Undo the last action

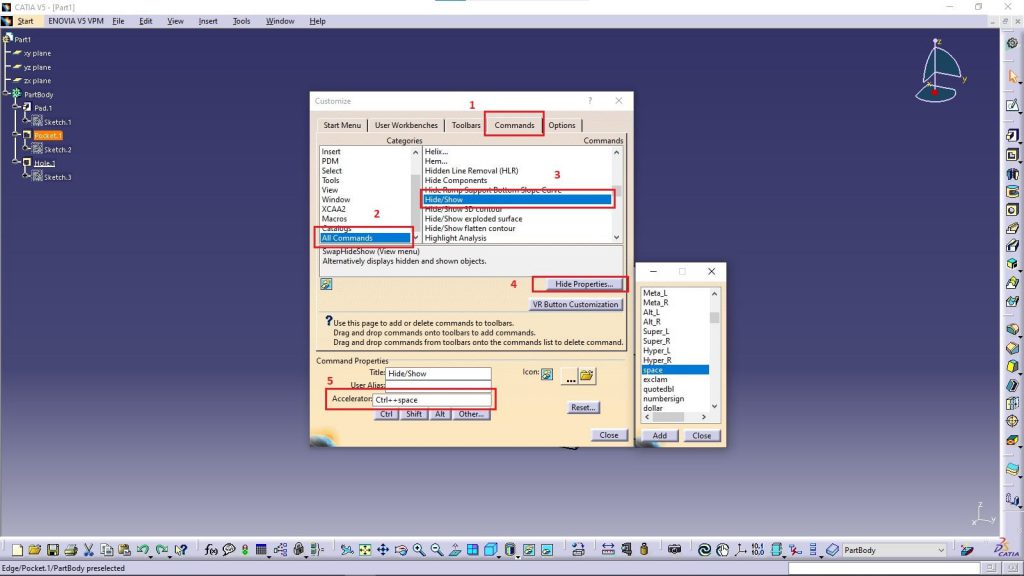[142, 550]
